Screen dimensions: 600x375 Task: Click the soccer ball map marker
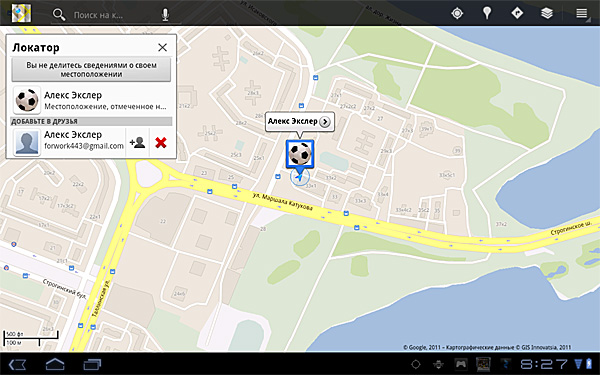tap(300, 154)
